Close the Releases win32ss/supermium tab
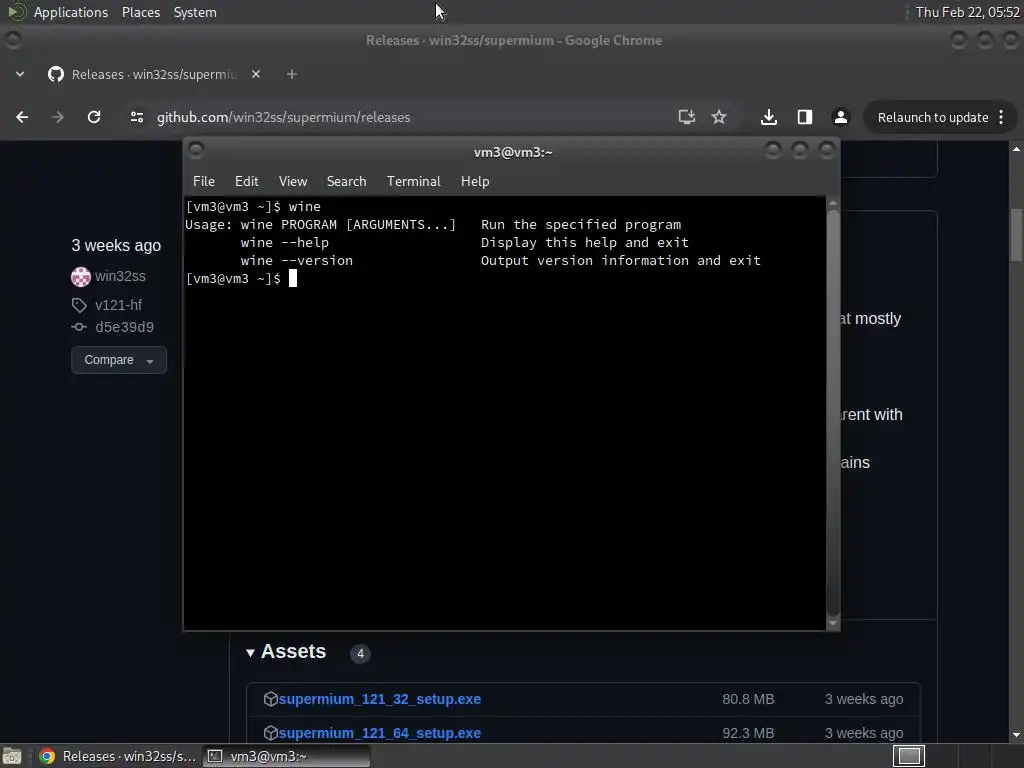 [256, 74]
